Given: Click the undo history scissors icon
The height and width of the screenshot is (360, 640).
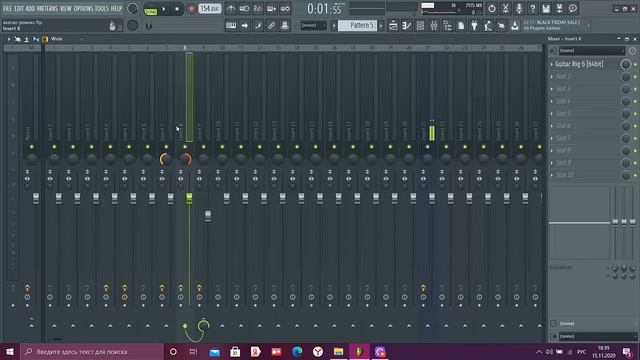Looking at the screenshot, I should (x=505, y=9).
